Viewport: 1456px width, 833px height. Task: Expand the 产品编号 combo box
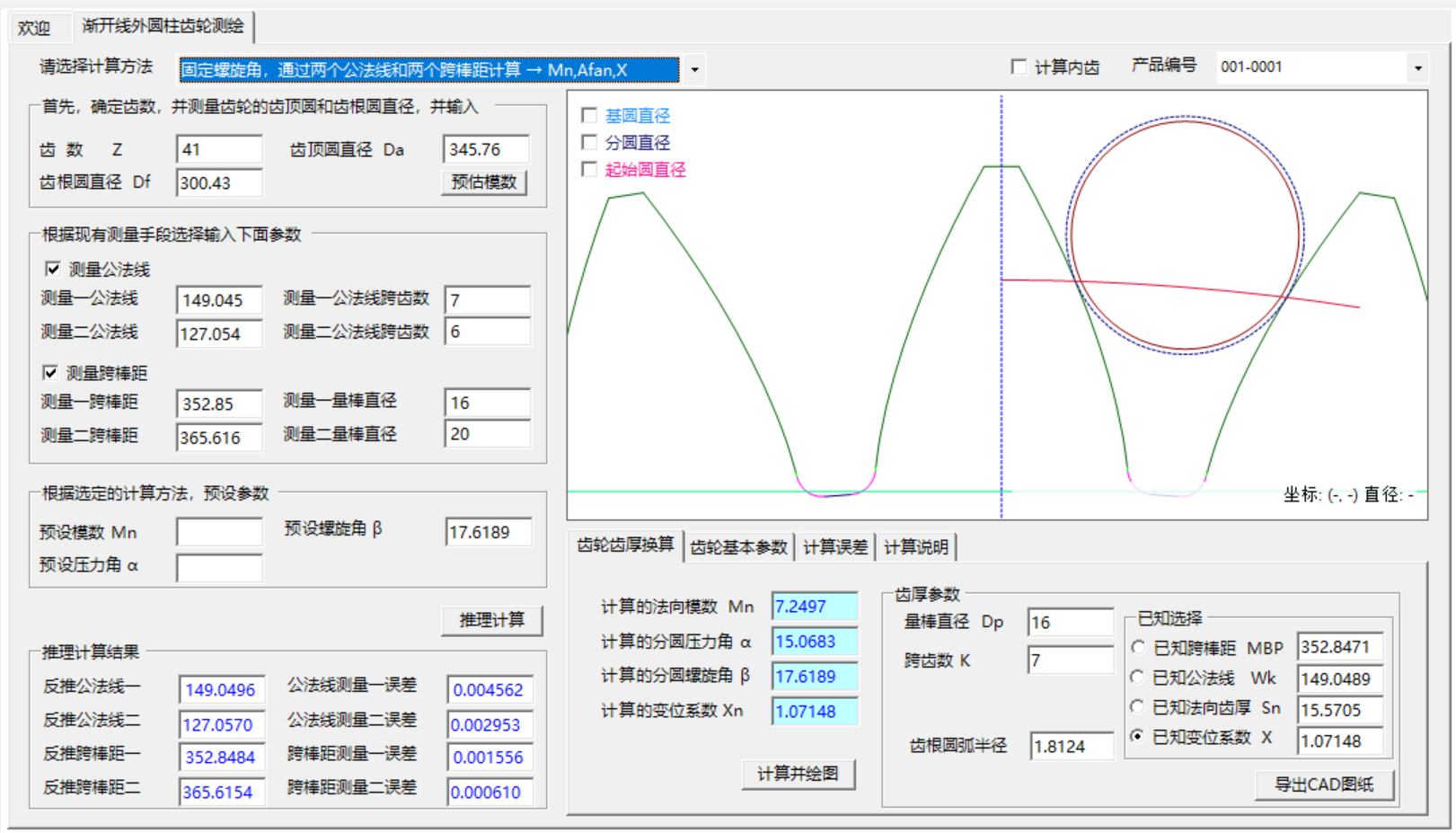pos(1417,67)
